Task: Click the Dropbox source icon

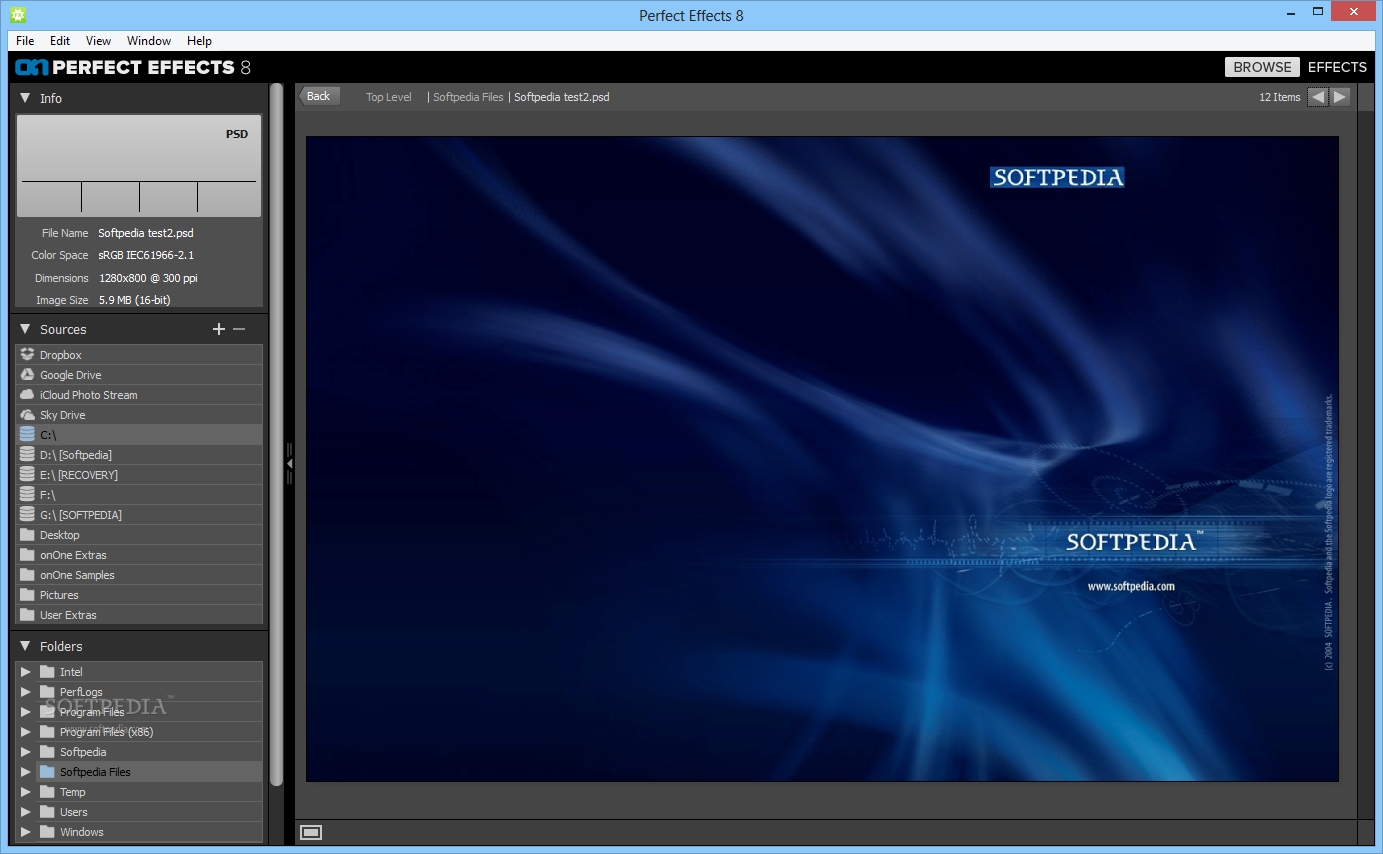Action: point(27,355)
